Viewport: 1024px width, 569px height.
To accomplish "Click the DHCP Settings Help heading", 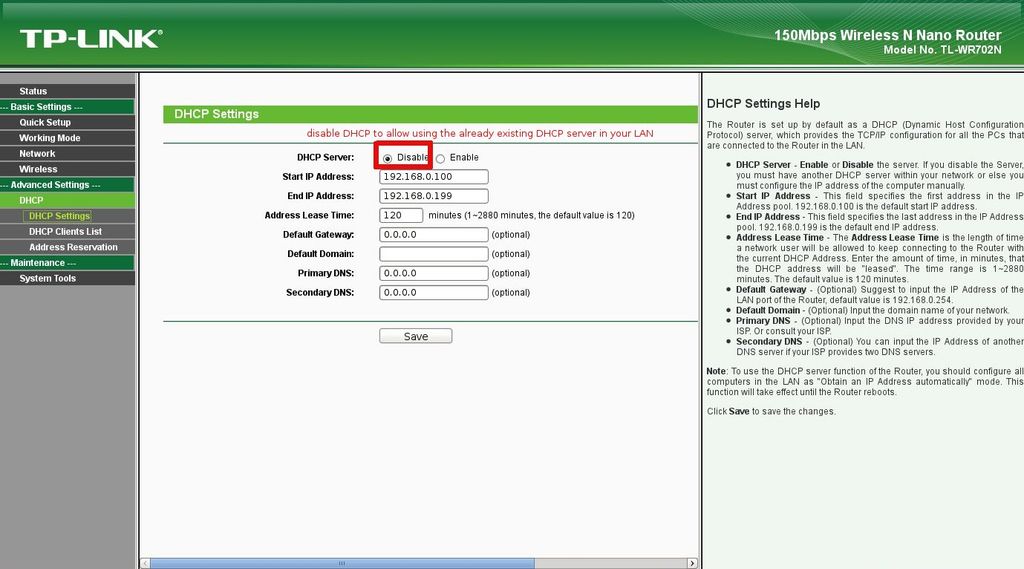I will (763, 103).
